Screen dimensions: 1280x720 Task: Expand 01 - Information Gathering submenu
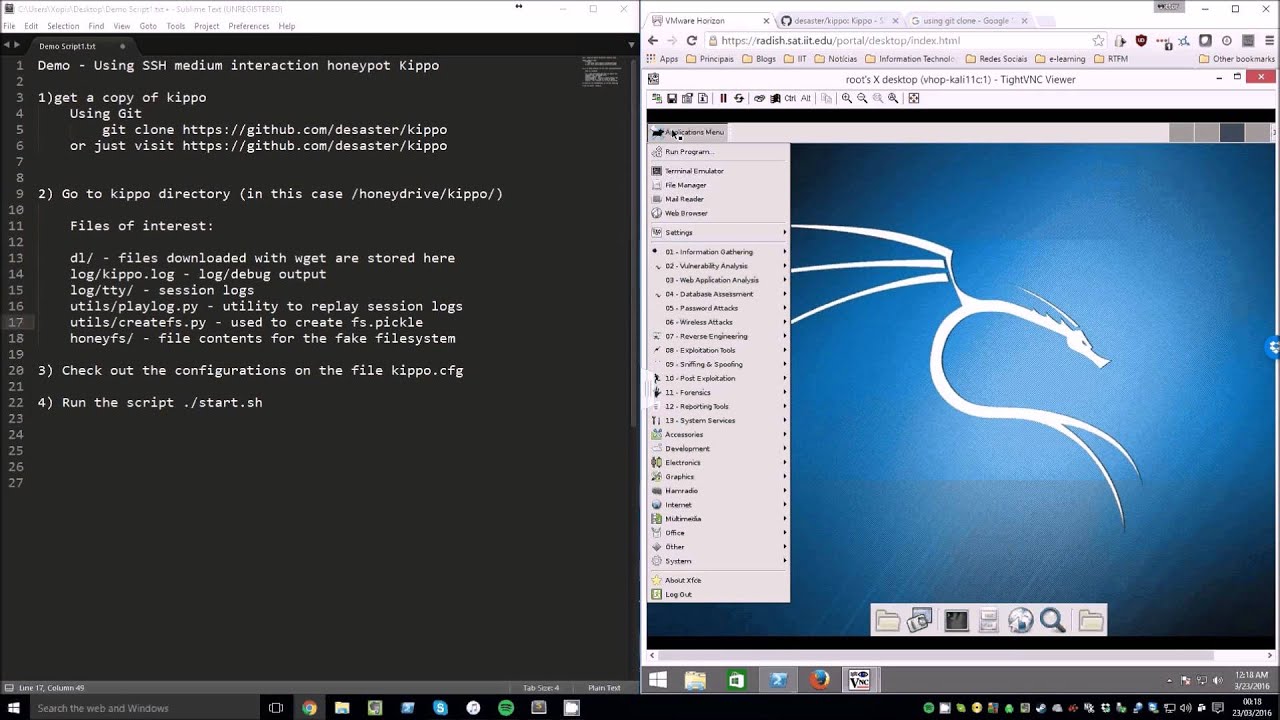(718, 252)
